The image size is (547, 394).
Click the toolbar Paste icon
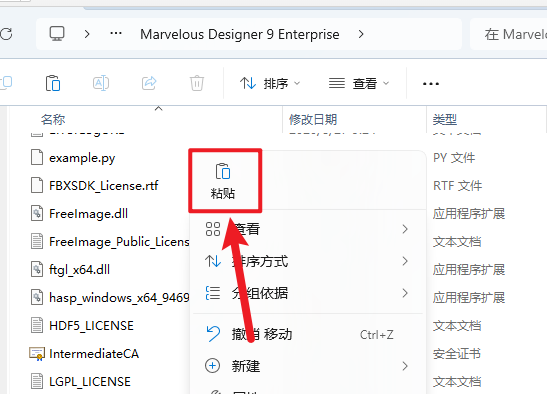pyautogui.click(x=53, y=83)
